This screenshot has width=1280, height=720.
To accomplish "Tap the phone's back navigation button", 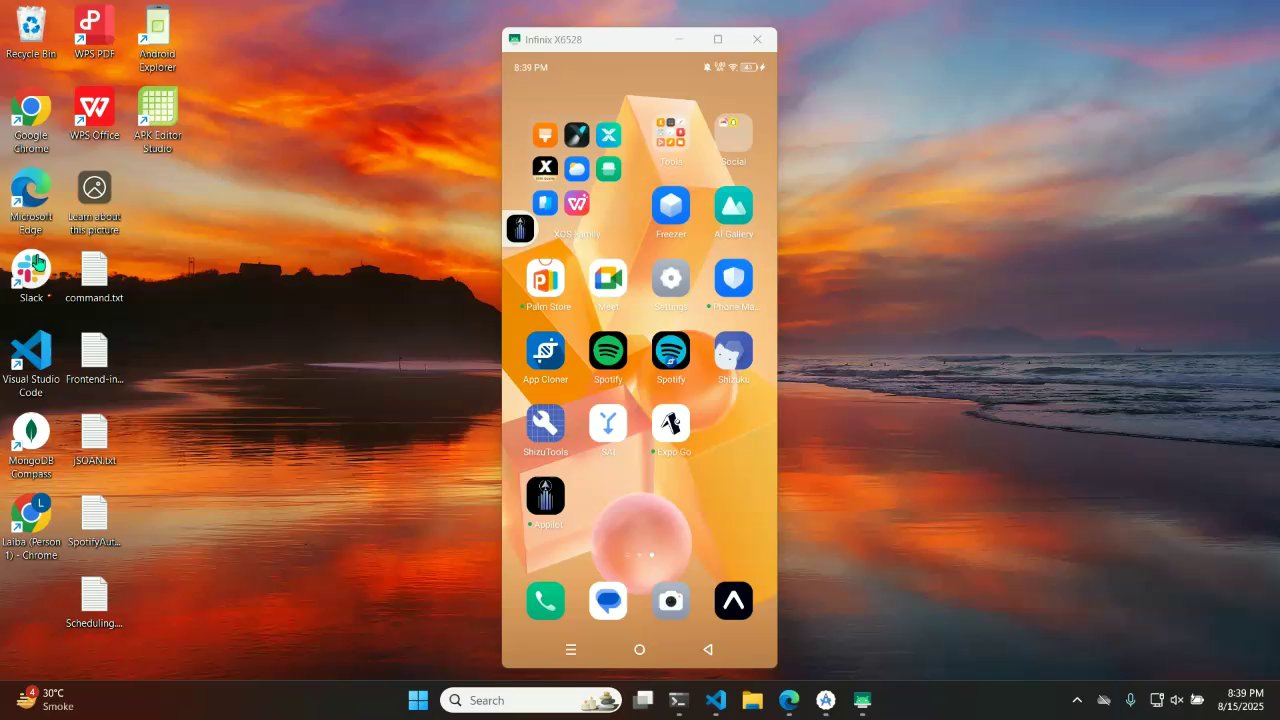I will (708, 649).
